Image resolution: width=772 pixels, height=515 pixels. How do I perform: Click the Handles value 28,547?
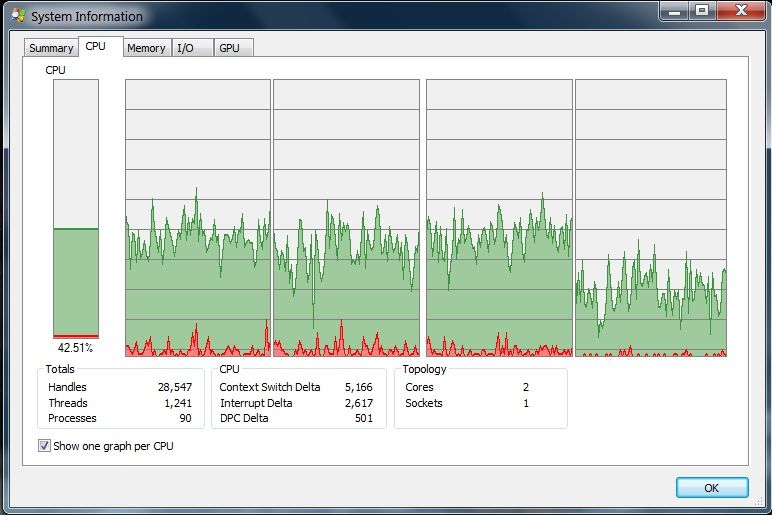click(x=175, y=387)
